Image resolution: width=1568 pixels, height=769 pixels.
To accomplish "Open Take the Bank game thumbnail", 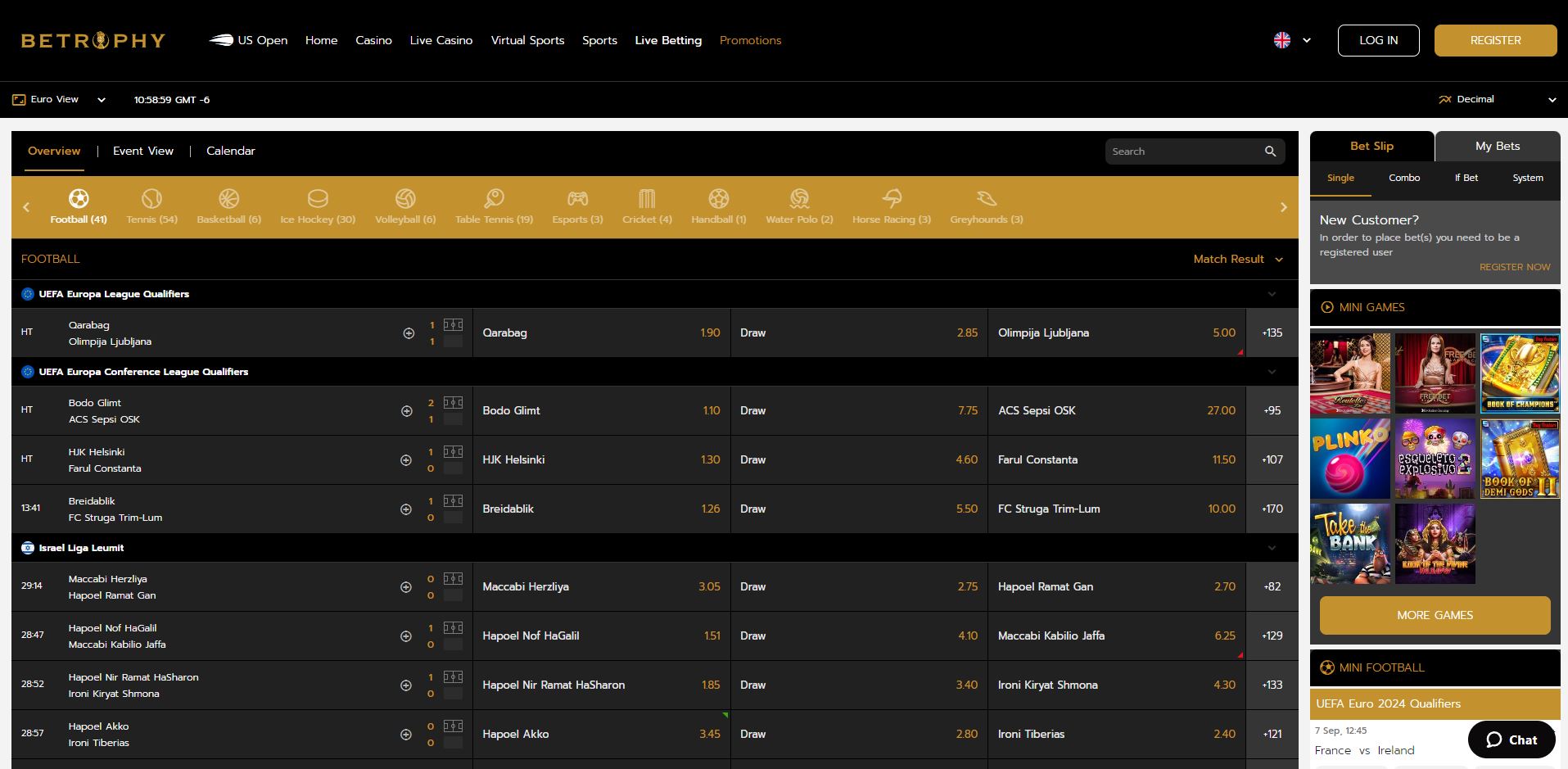I will point(1350,544).
